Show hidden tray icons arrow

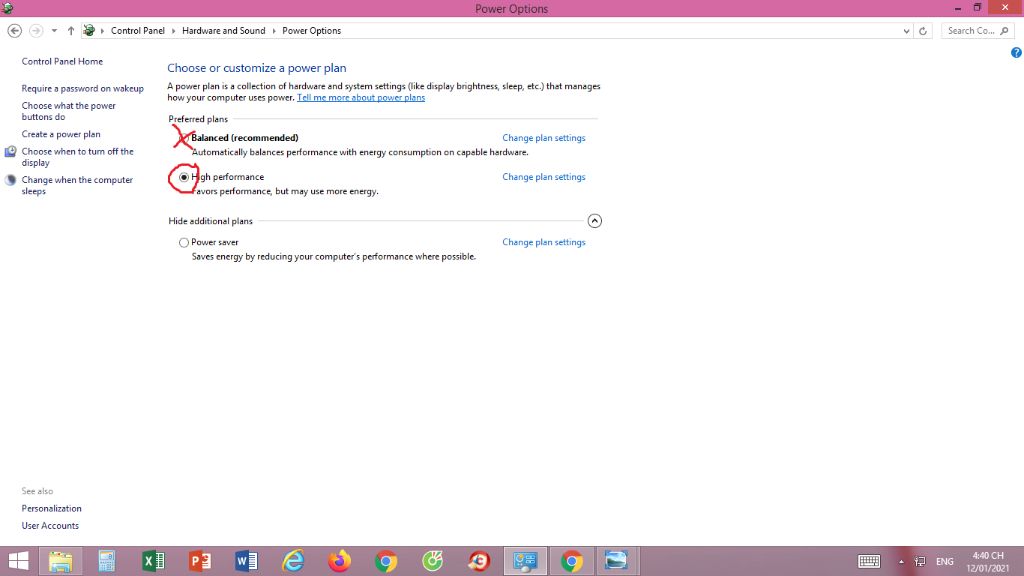[x=901, y=562]
